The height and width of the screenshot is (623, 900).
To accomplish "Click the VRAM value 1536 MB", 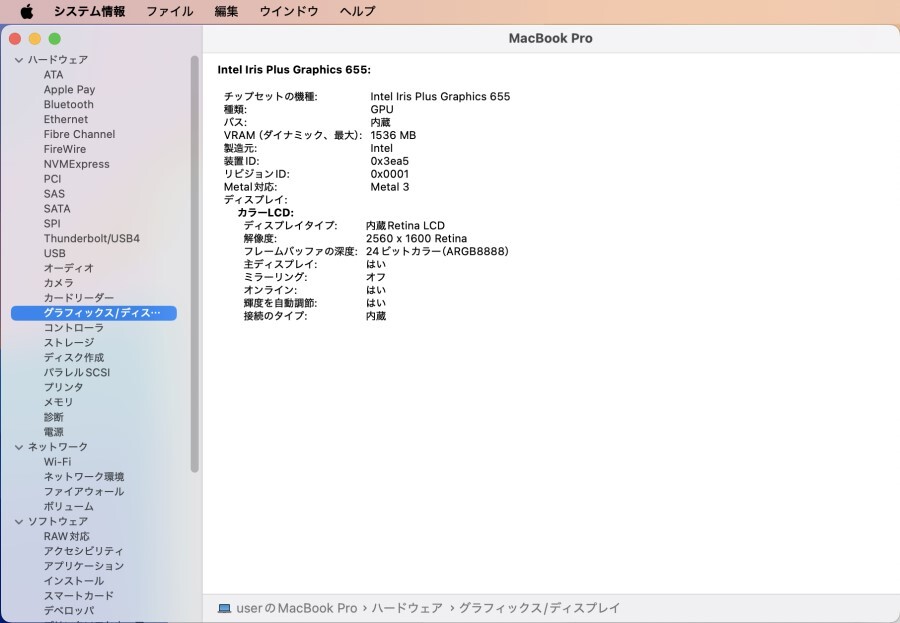I will click(393, 136).
